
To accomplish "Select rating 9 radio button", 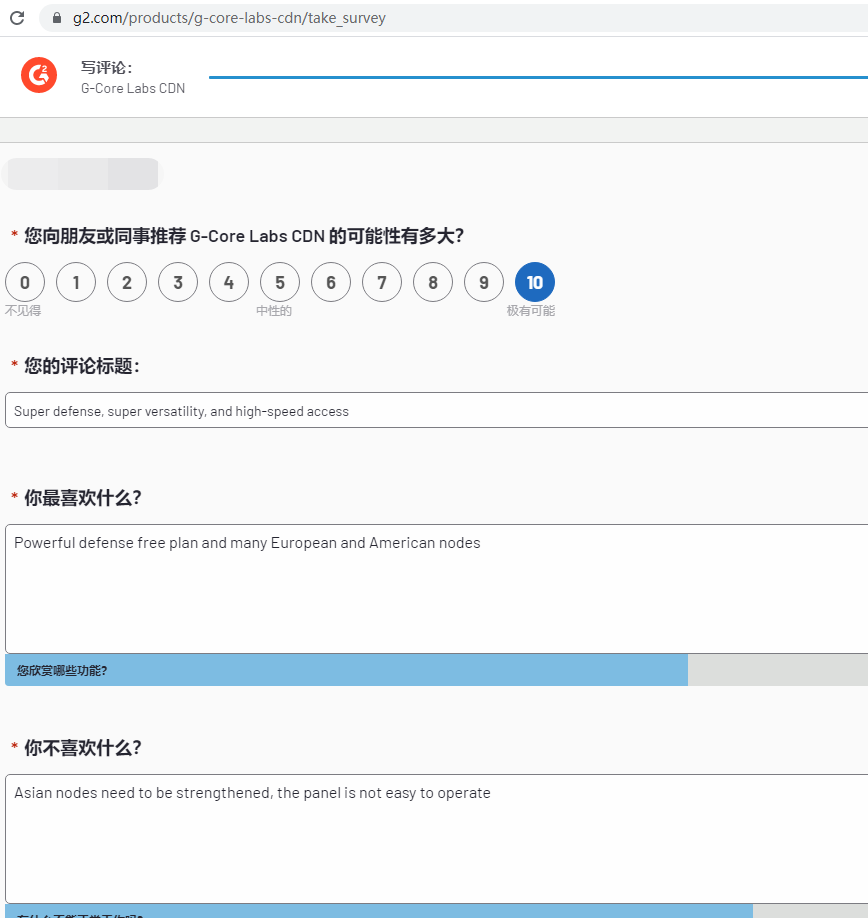I will pyautogui.click(x=484, y=282).
